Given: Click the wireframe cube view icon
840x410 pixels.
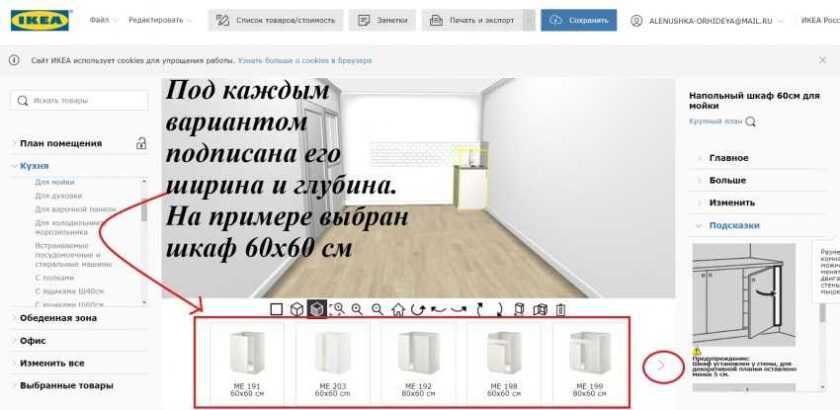Looking at the screenshot, I should [x=297, y=309].
